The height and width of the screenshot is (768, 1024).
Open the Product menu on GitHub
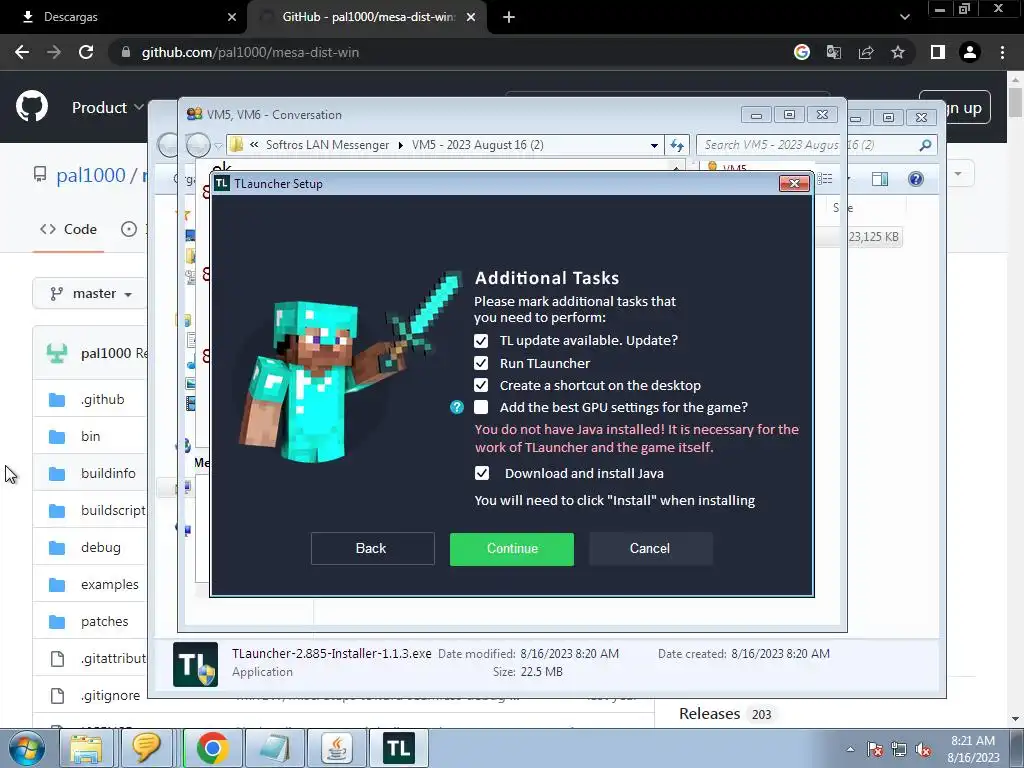(108, 107)
